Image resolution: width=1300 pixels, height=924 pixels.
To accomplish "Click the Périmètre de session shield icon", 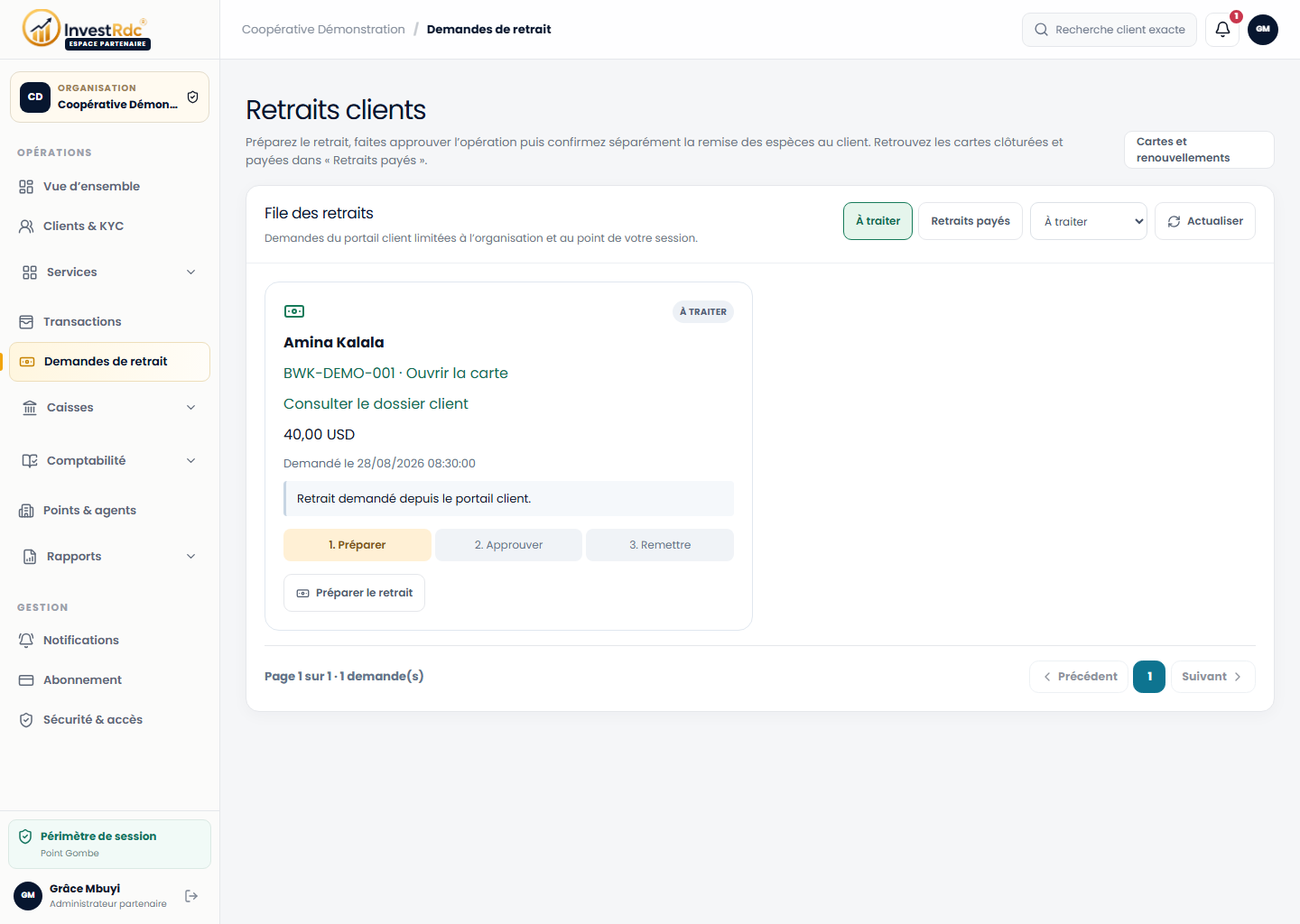I will pos(25,836).
